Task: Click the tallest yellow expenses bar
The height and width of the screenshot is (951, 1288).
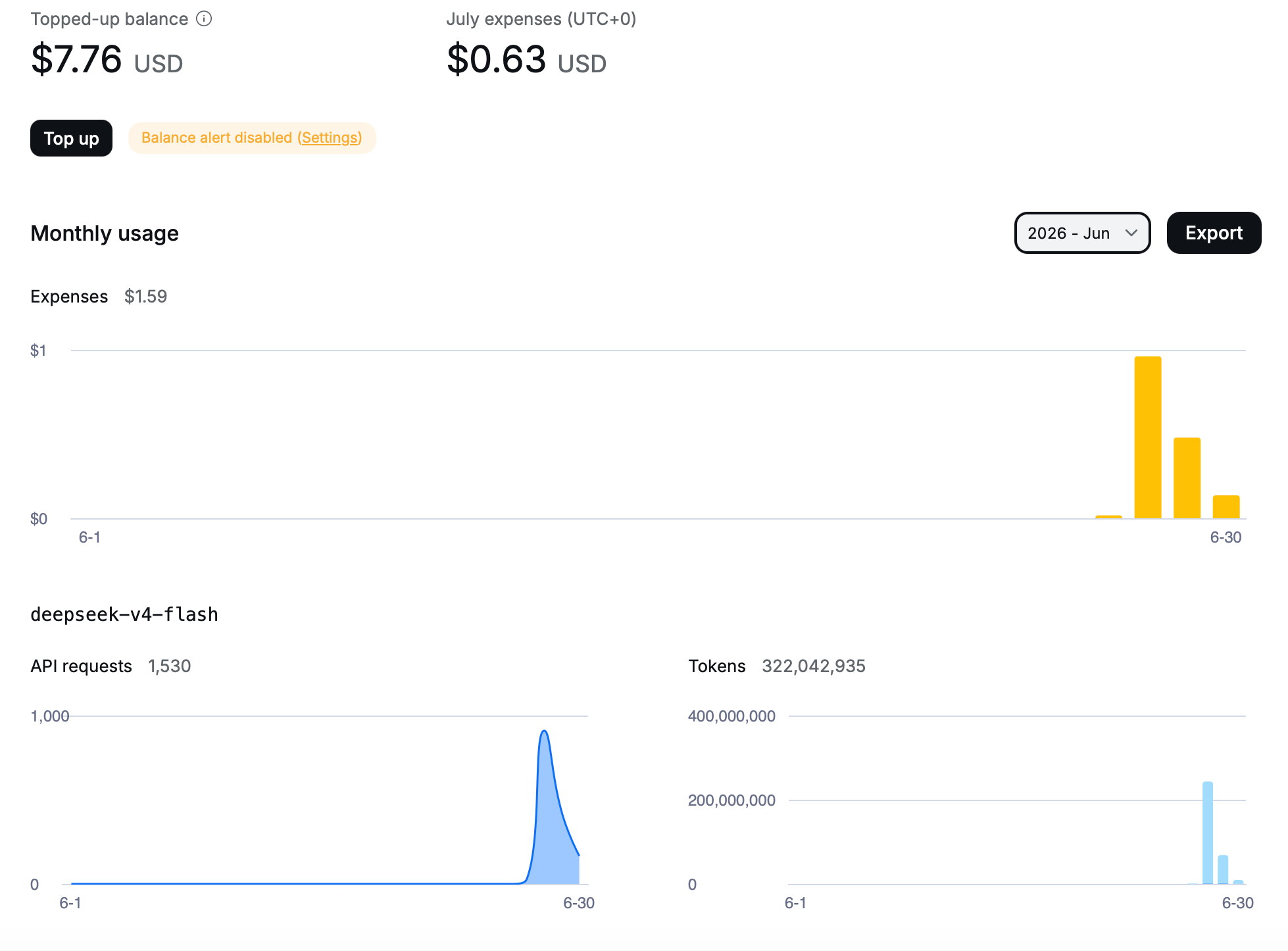Action: click(1148, 437)
